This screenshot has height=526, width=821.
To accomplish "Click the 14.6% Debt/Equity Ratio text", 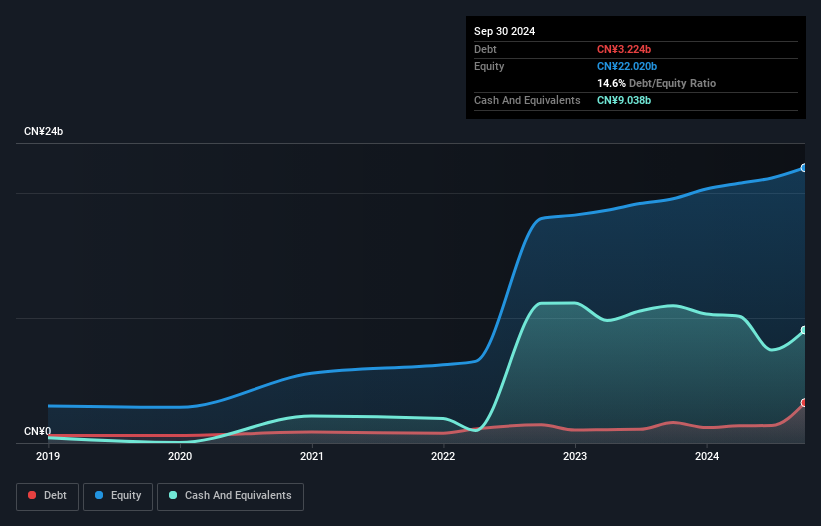I will (657, 83).
